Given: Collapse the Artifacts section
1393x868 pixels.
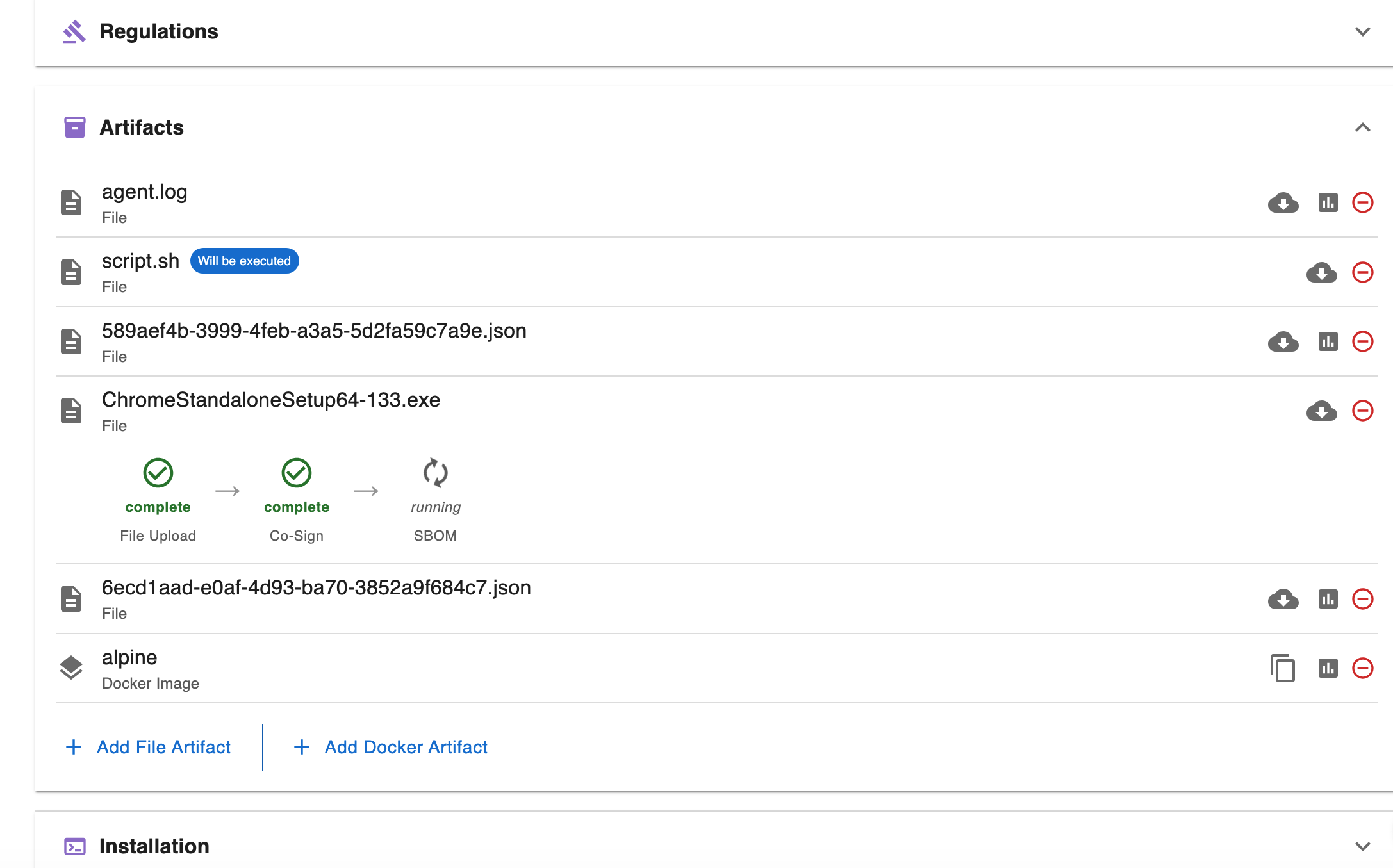Looking at the screenshot, I should [x=1362, y=127].
